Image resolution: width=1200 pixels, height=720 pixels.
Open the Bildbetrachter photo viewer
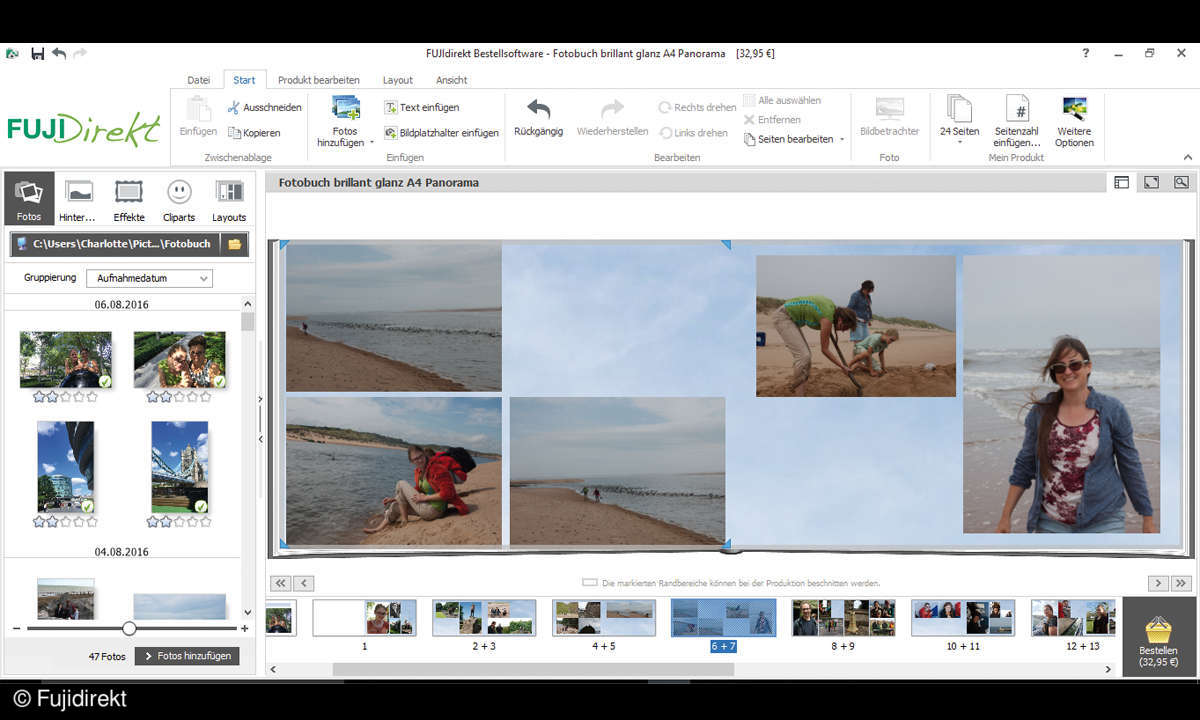889,118
